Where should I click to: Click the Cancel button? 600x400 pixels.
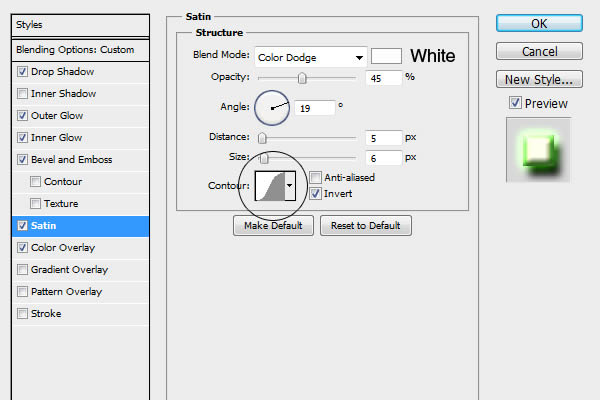point(539,51)
